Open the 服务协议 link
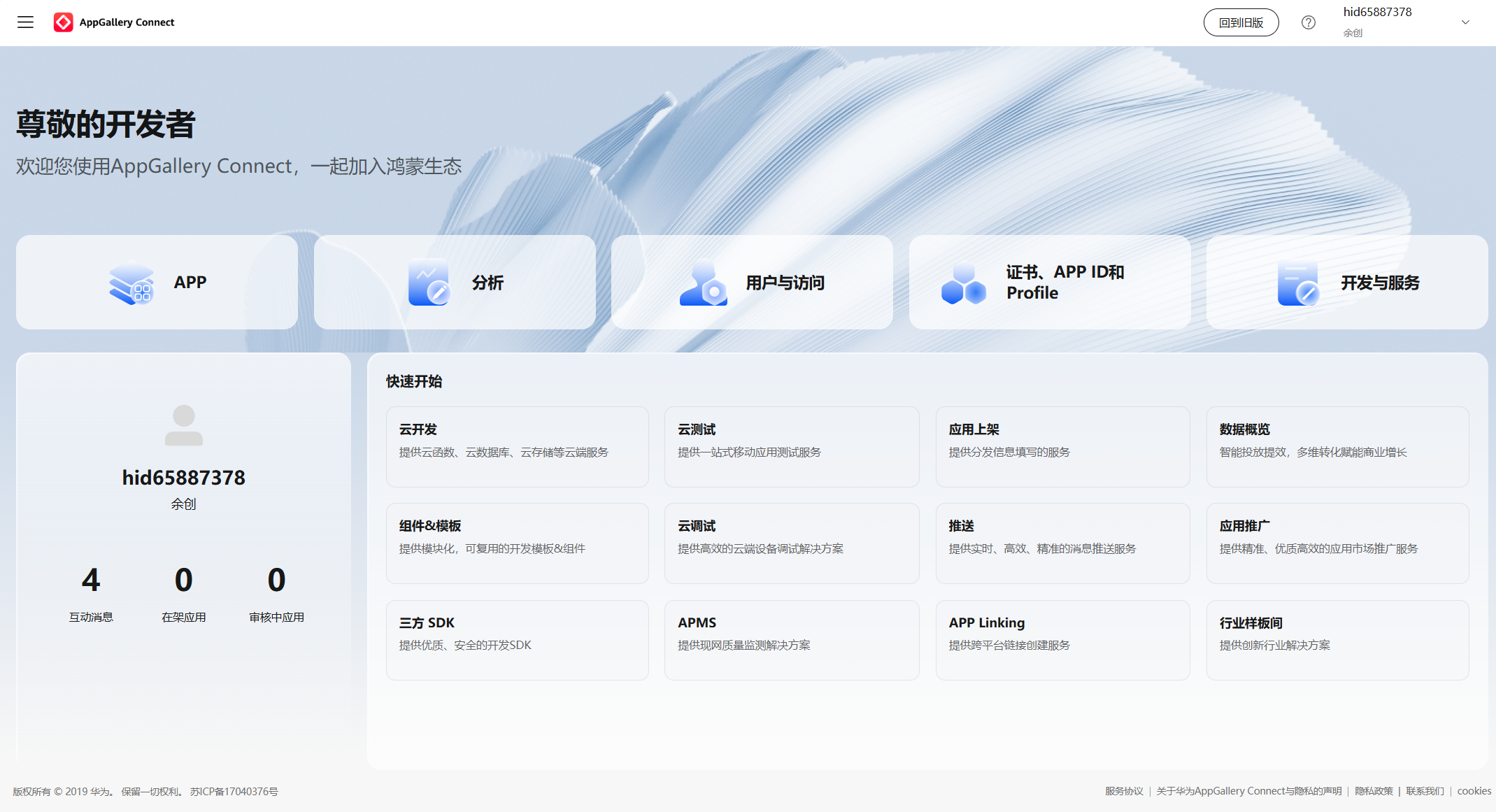1496x812 pixels. point(1123,791)
